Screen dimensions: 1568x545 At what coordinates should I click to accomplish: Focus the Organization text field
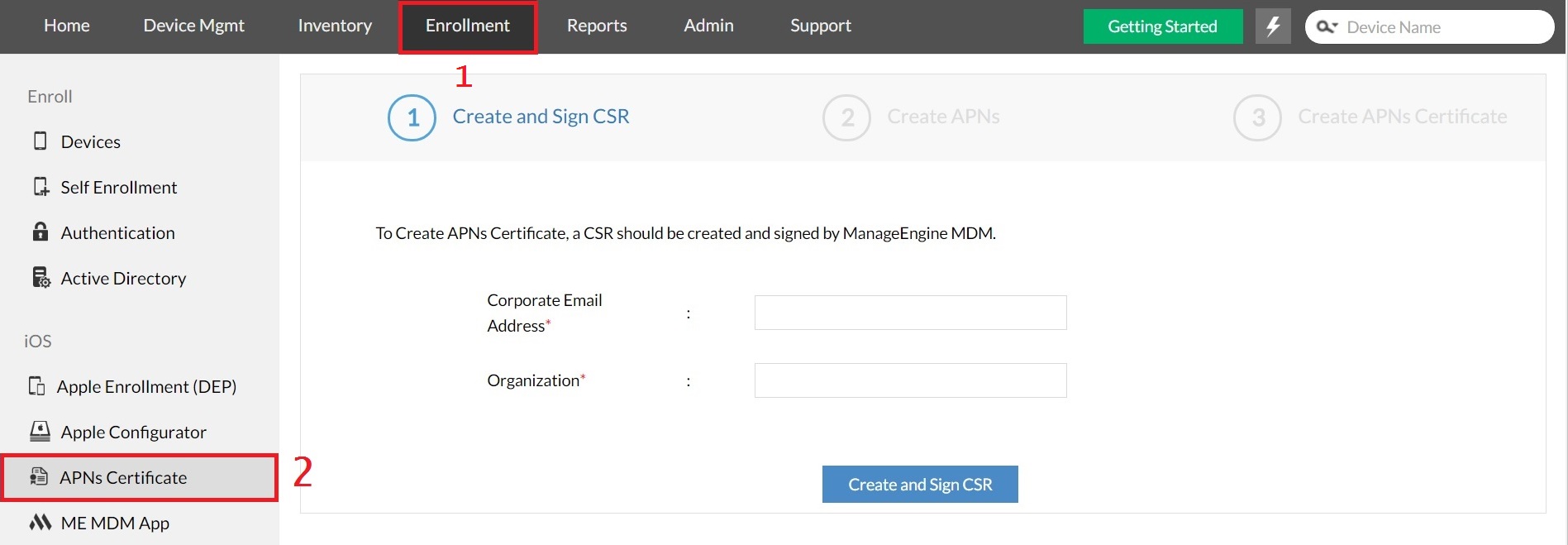point(910,380)
